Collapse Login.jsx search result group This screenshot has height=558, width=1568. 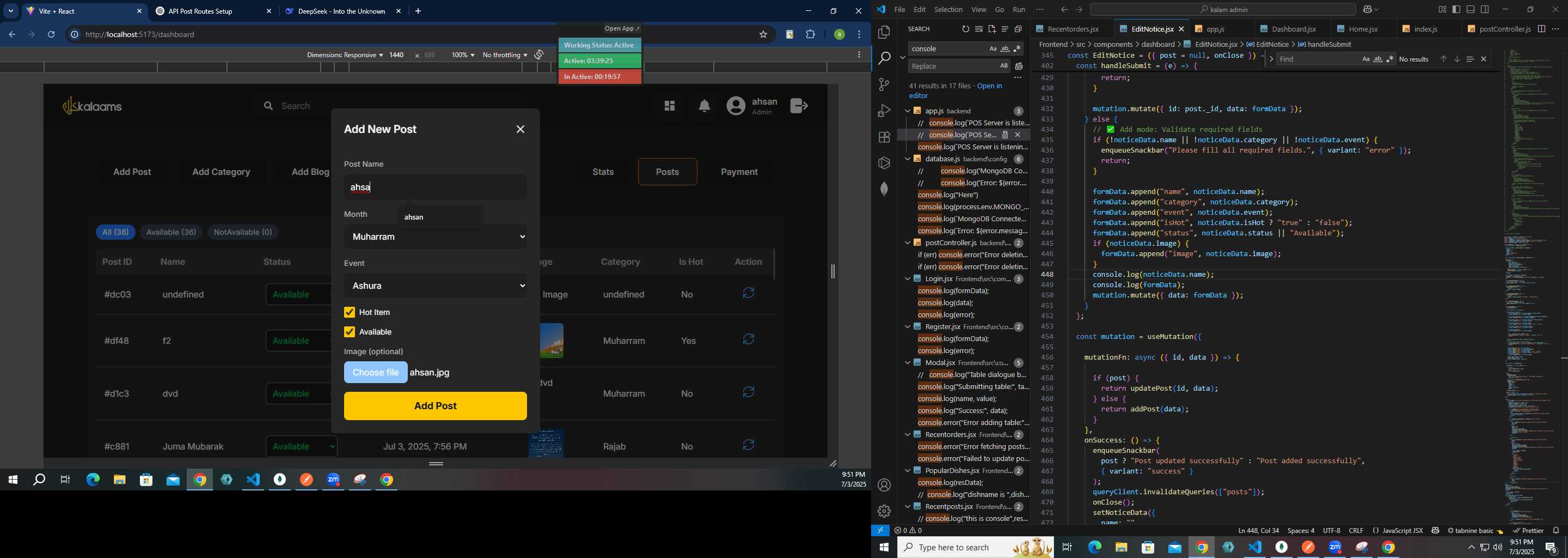[908, 279]
